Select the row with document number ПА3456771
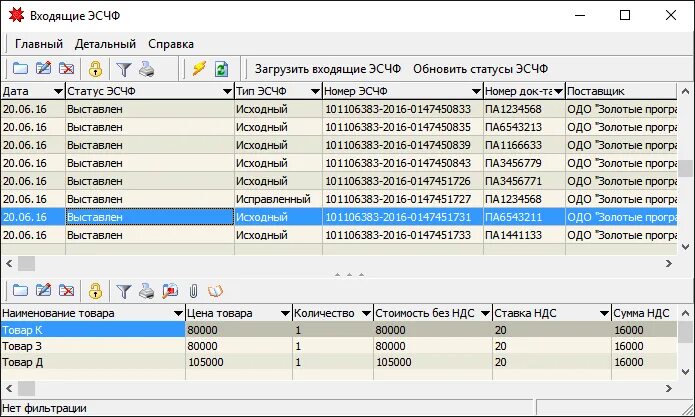The image size is (695, 417). pos(339,181)
